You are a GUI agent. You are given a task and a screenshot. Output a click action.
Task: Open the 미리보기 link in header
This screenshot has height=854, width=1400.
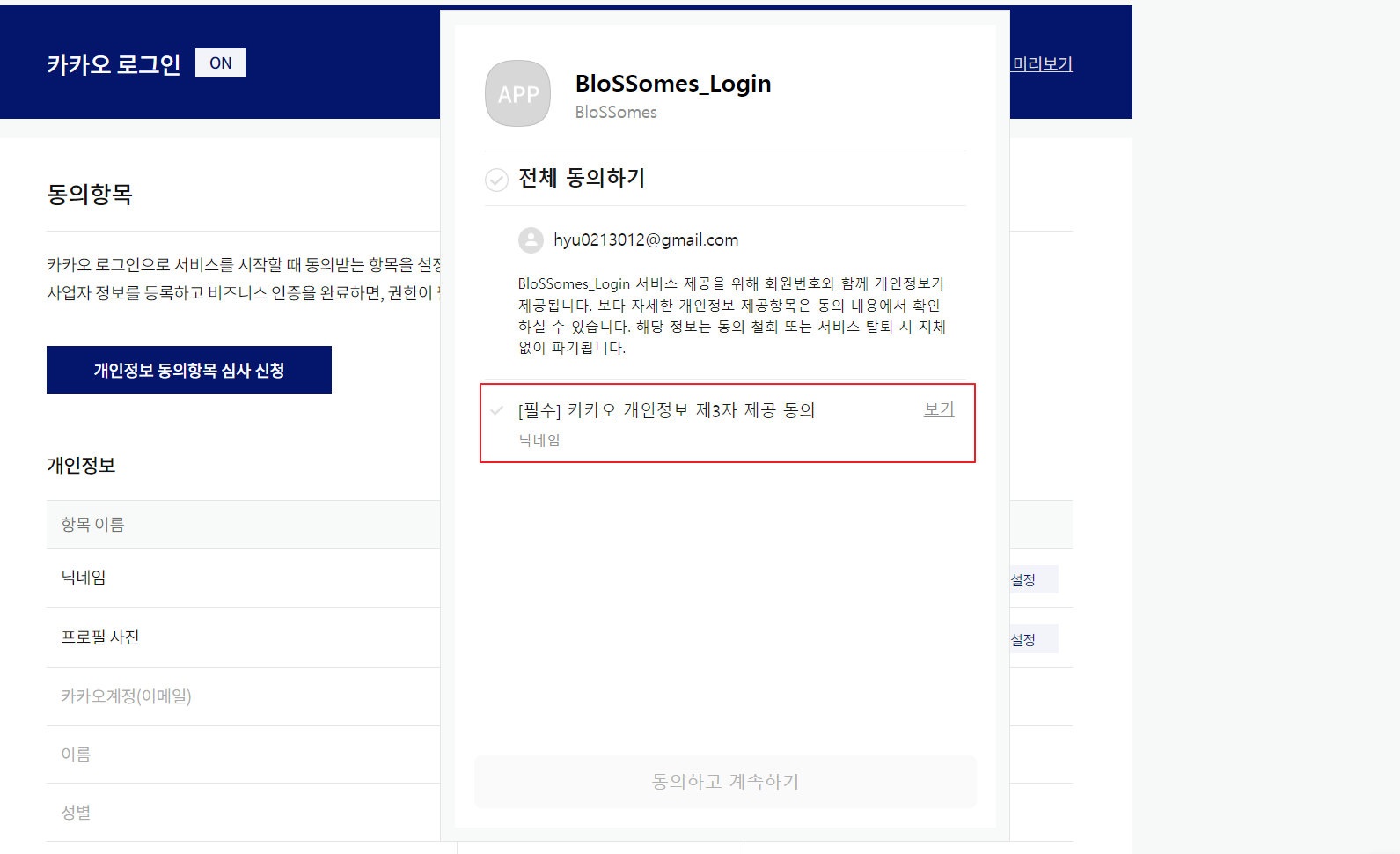coord(1042,63)
